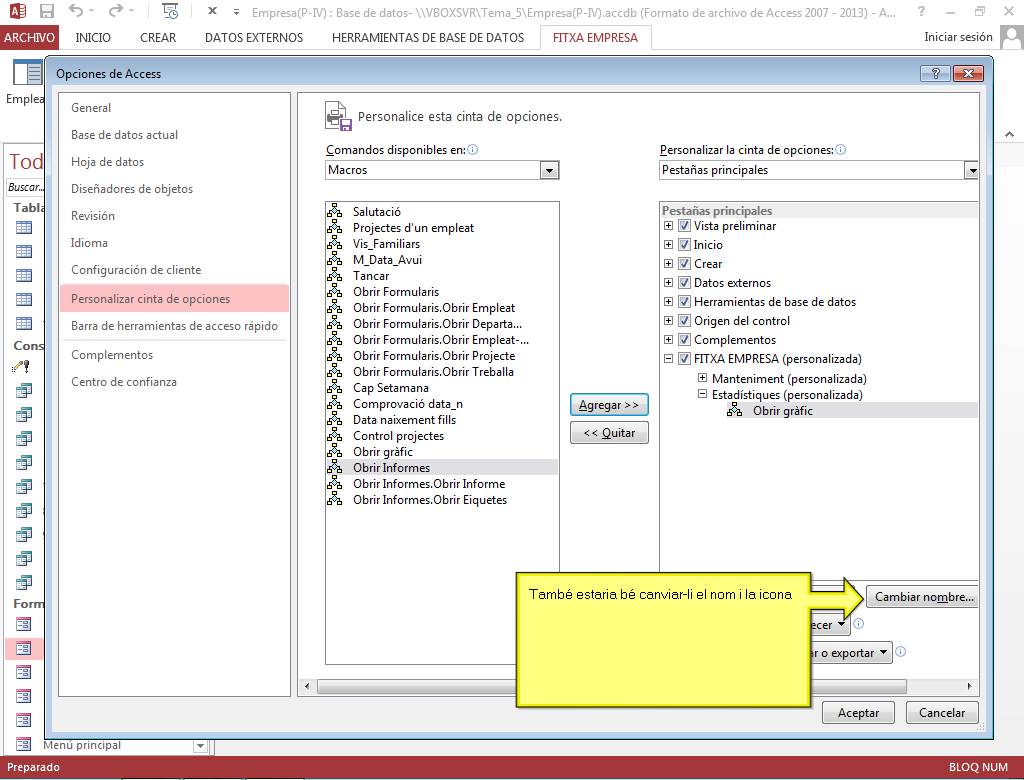Click the quick access toolbar customize arrow

(x=236, y=11)
